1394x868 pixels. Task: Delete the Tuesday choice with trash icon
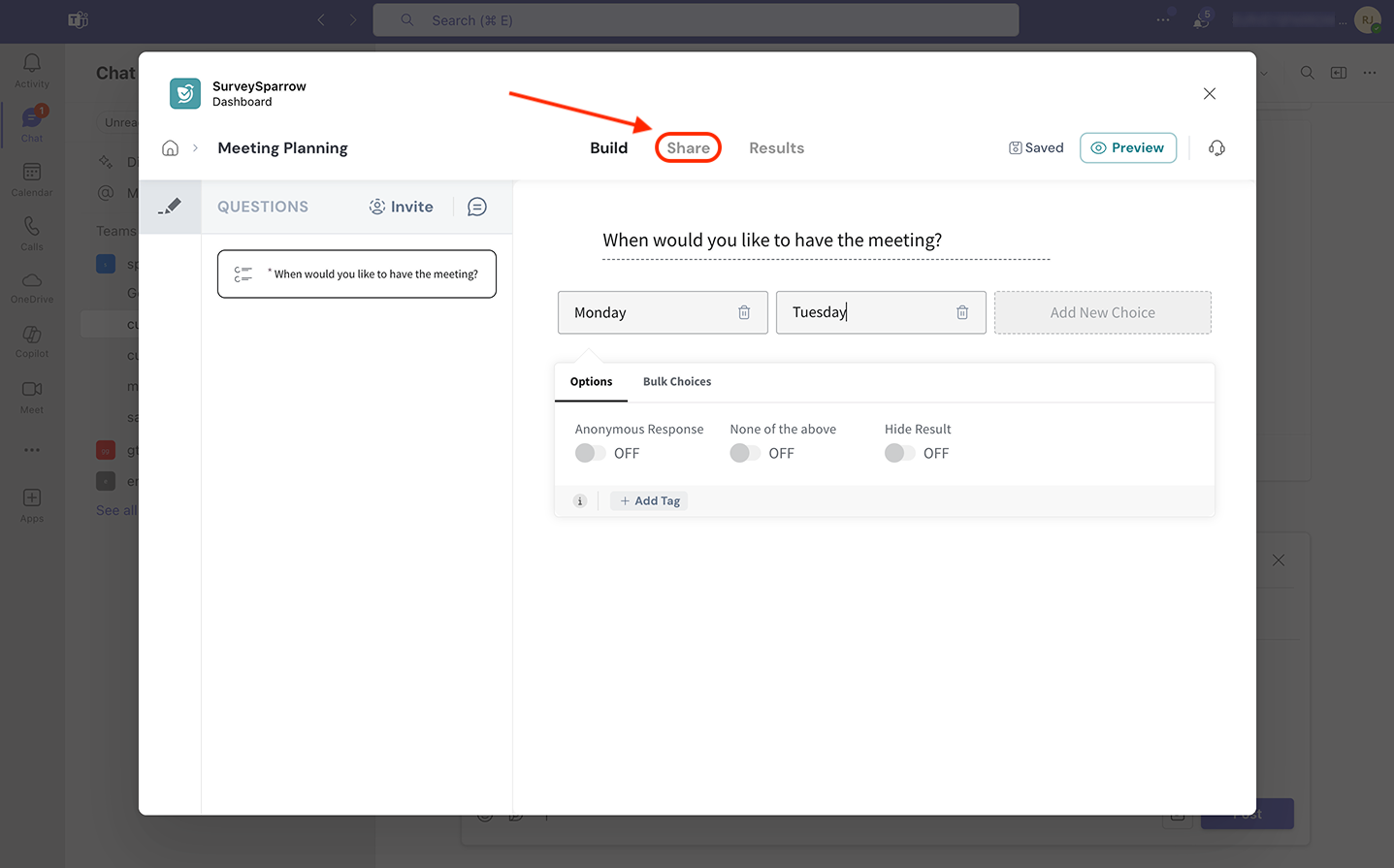point(962,312)
